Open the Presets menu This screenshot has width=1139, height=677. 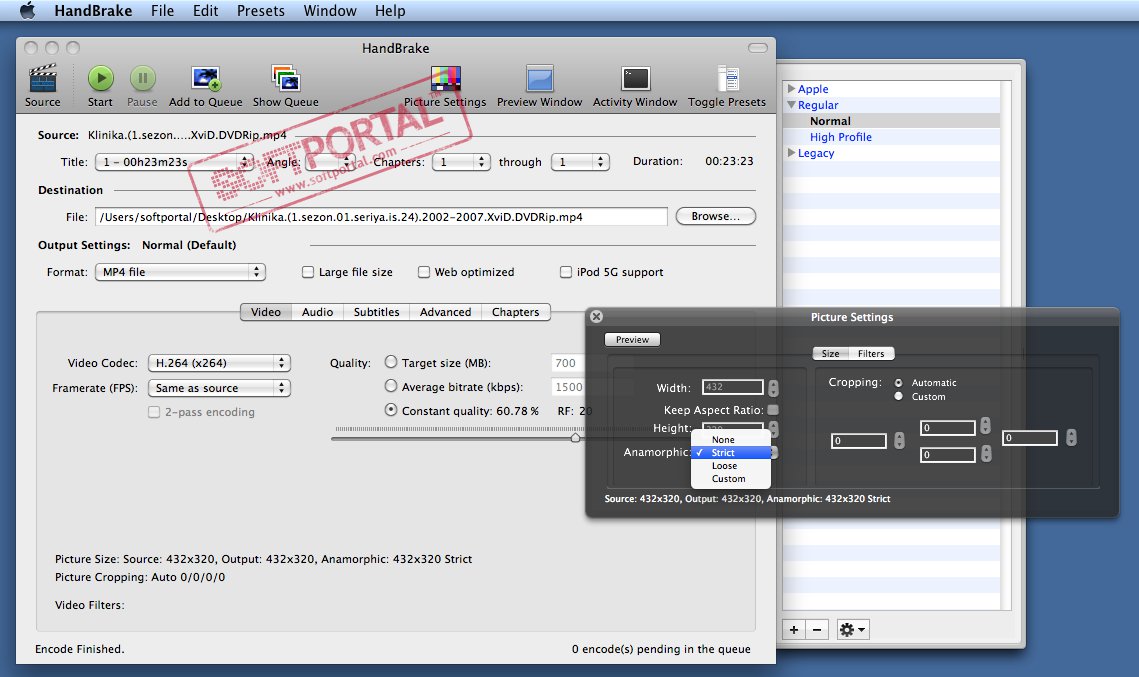[261, 11]
